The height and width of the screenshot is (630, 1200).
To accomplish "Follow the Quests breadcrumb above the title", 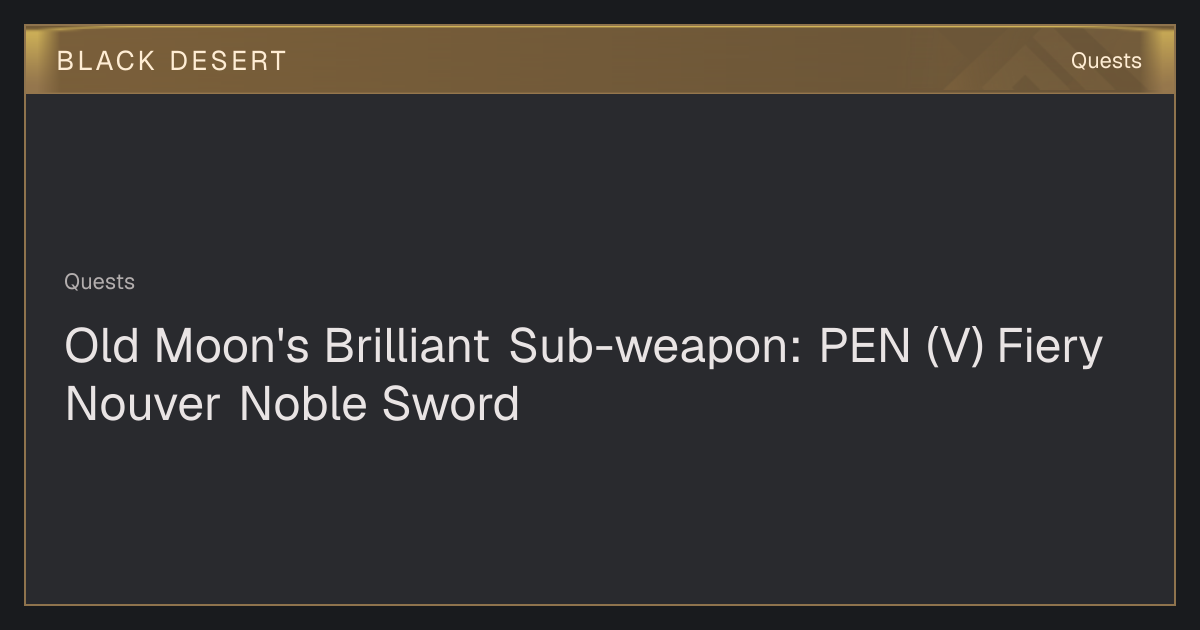I will (x=99, y=282).
